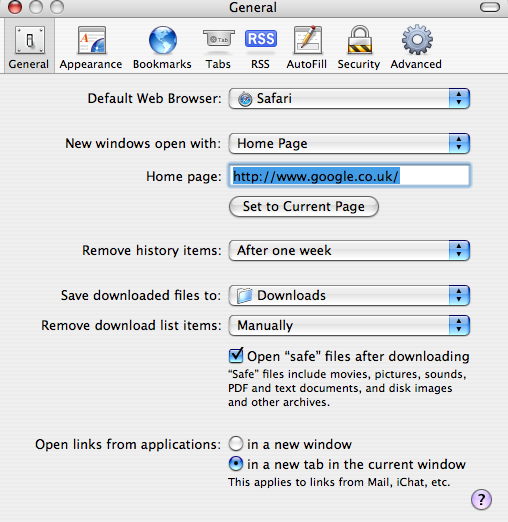
Task: Click the "General" window title text
Action: (x=253, y=7)
